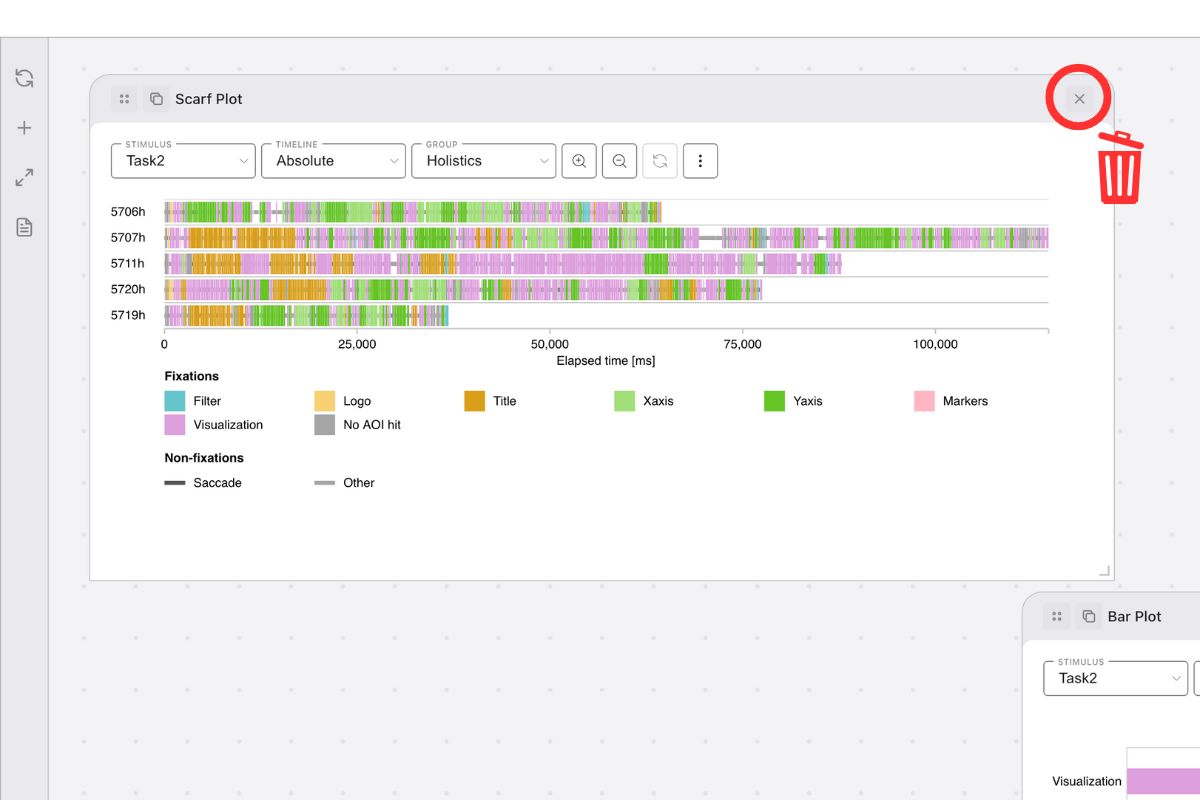Open the Stimulus dropdown showing Task2
This screenshot has width=1200, height=800.
pos(182,160)
